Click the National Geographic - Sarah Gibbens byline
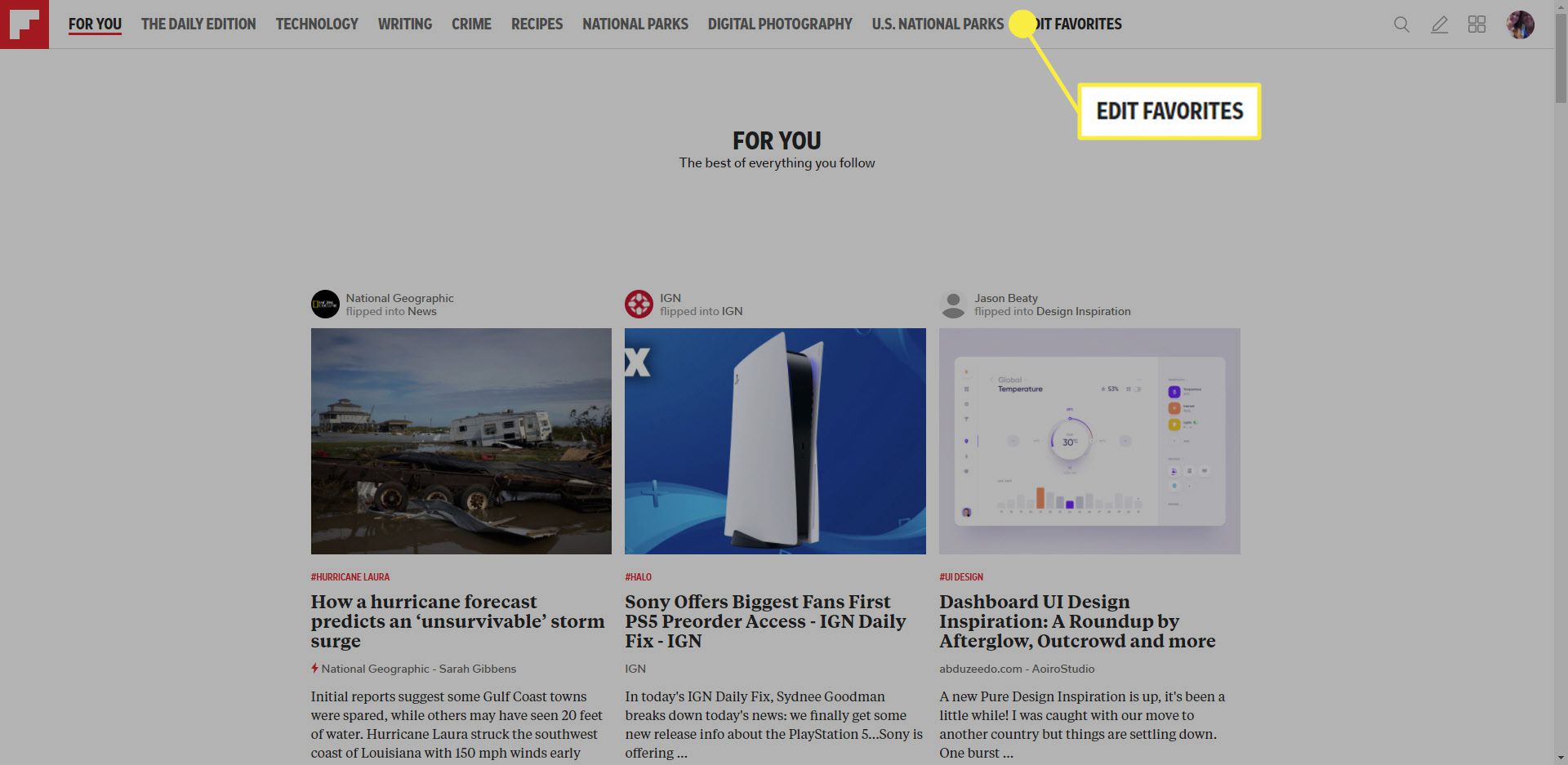Screen dimensions: 1568x765 (419, 669)
